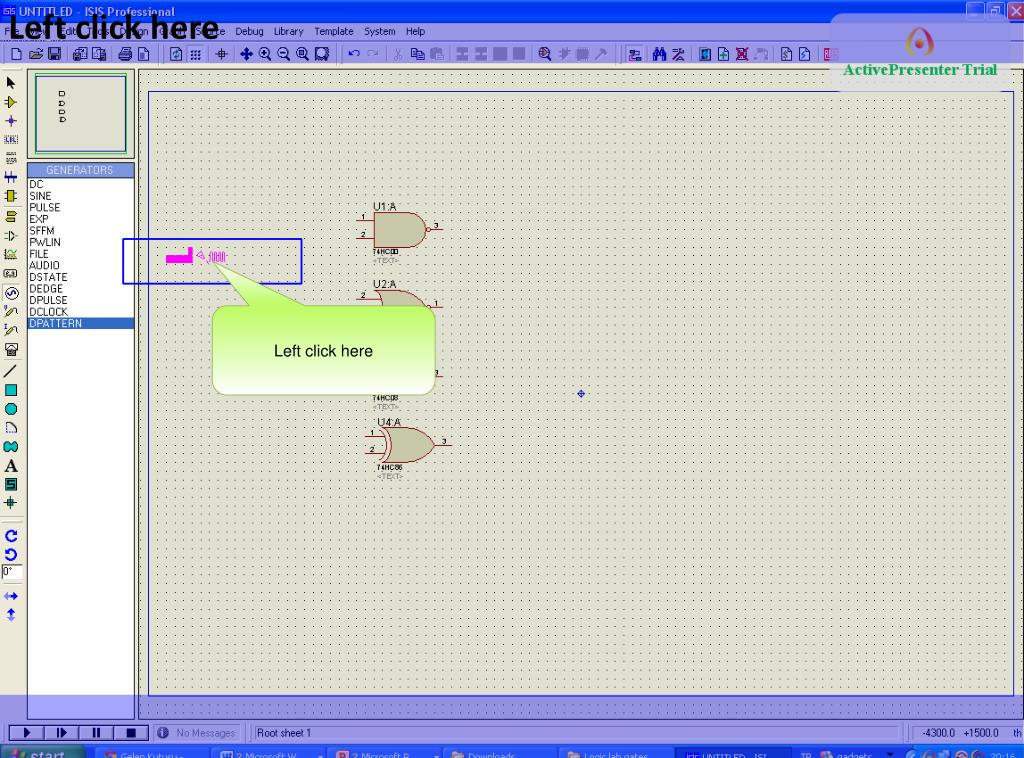Click the Windows Start button
Image resolution: width=1024 pixels, height=758 pixels.
tap(42, 753)
